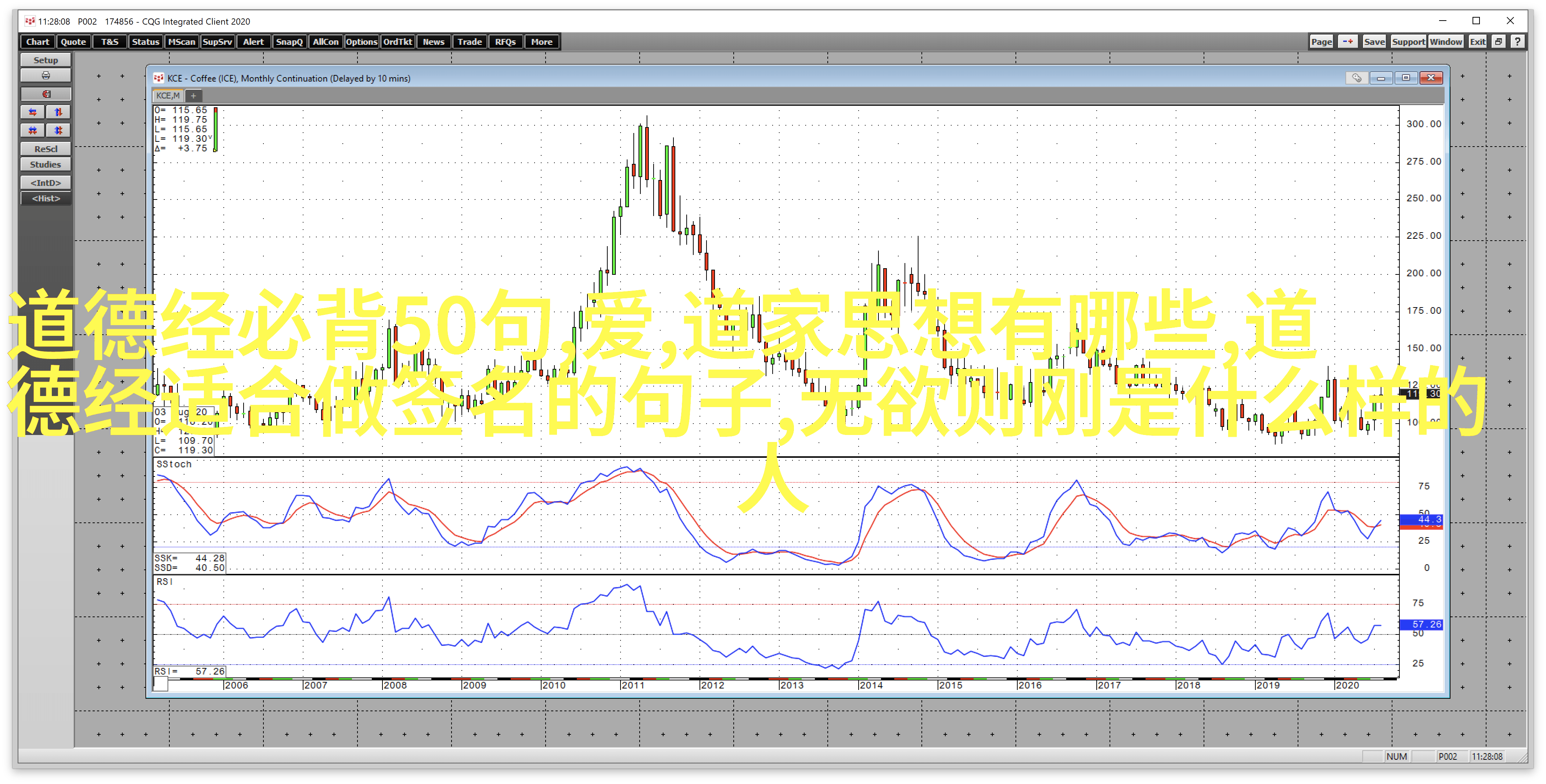1546x784 pixels.
Task: Open the More toolbar menu
Action: (541, 42)
